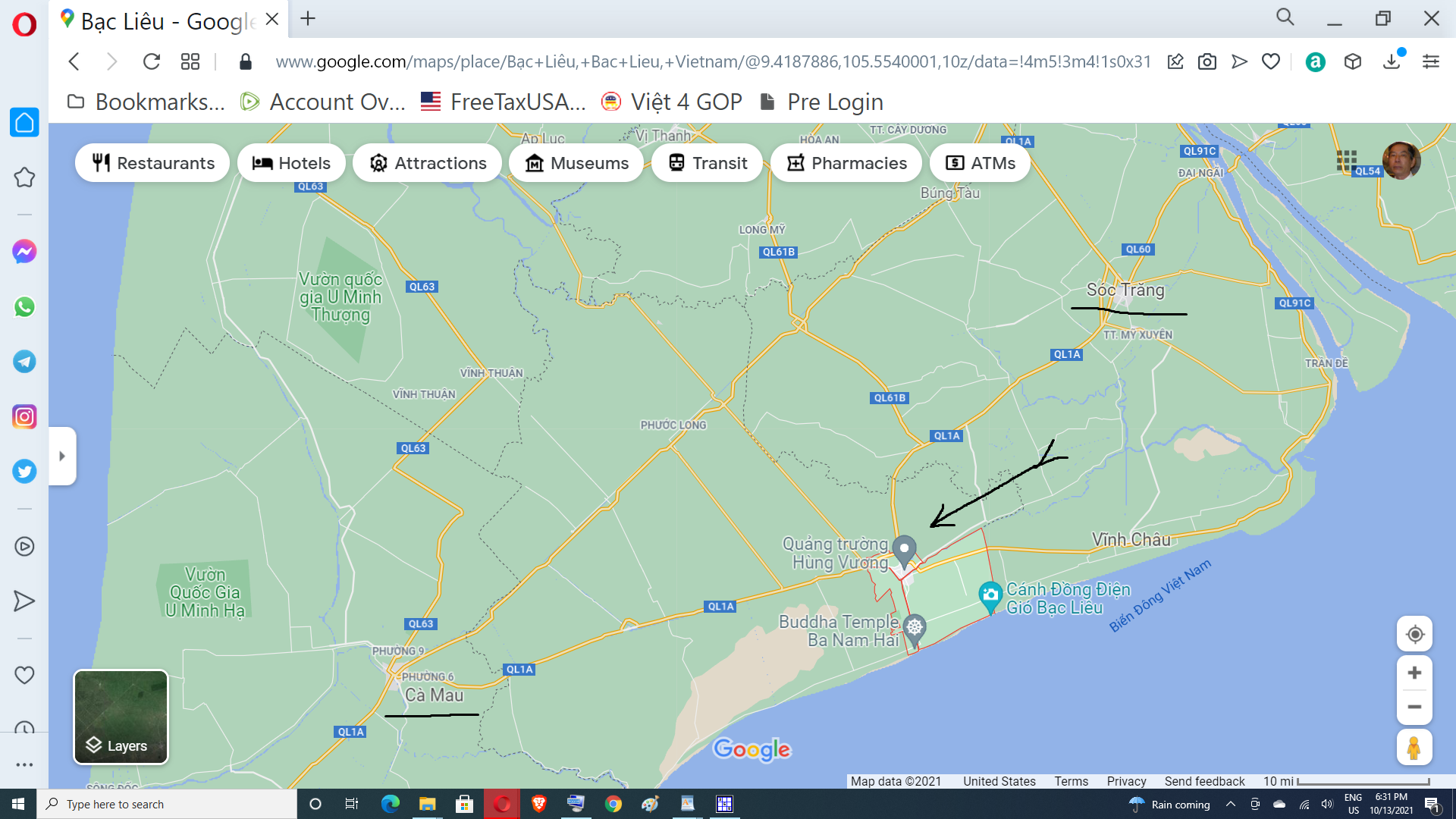
Task: Open Instagram in Opera sidebar
Action: 24,416
